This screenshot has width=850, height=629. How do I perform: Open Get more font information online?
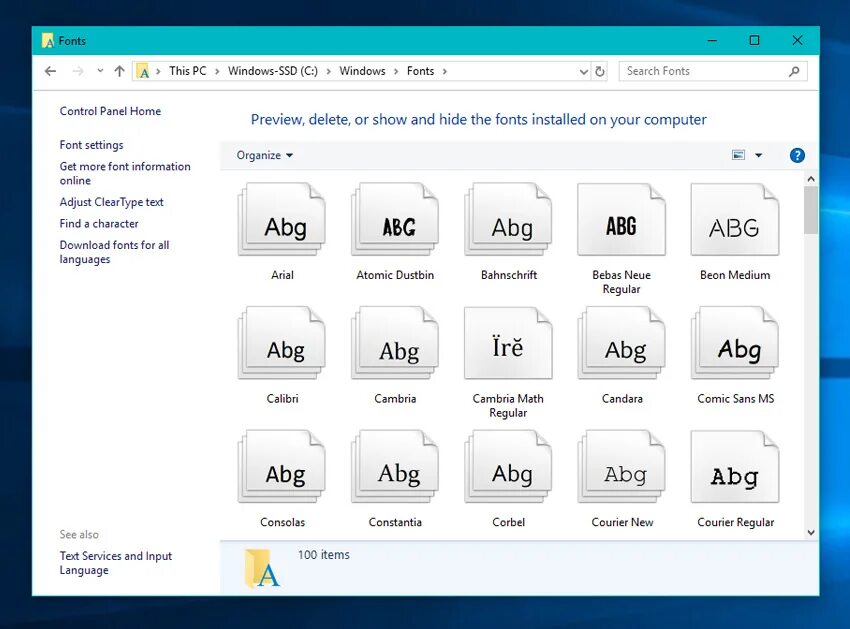click(125, 174)
